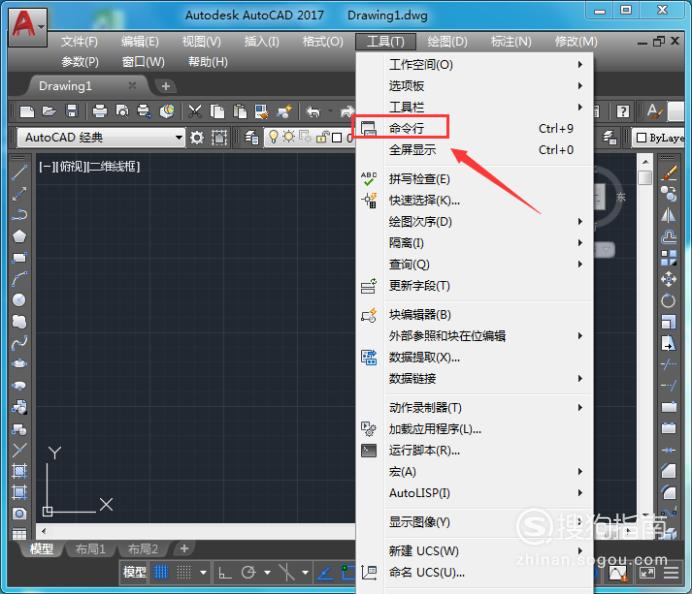This screenshot has height=594, width=692.
Task: Click the Plot Preview icon
Action: [122, 111]
